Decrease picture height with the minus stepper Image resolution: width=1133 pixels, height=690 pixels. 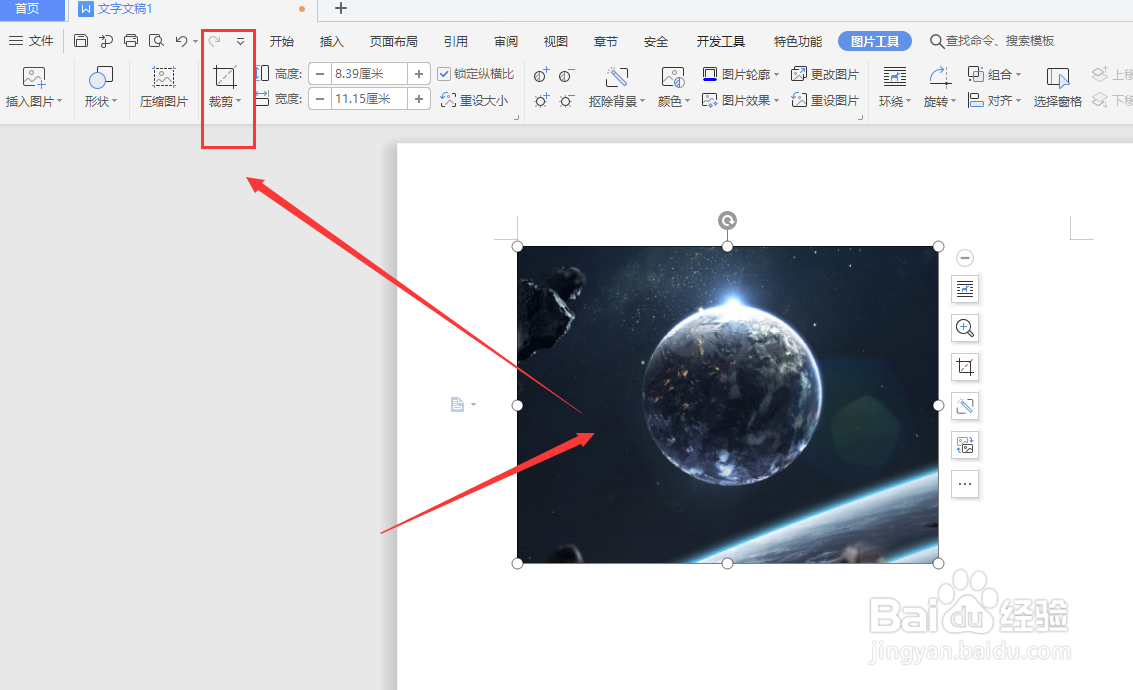coord(319,73)
